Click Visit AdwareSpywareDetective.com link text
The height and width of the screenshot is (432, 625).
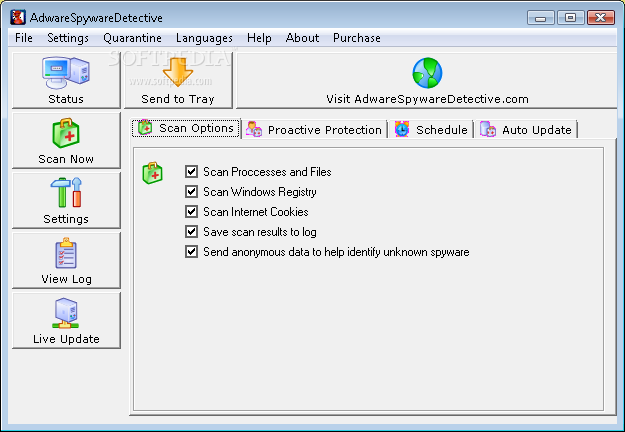click(x=427, y=99)
